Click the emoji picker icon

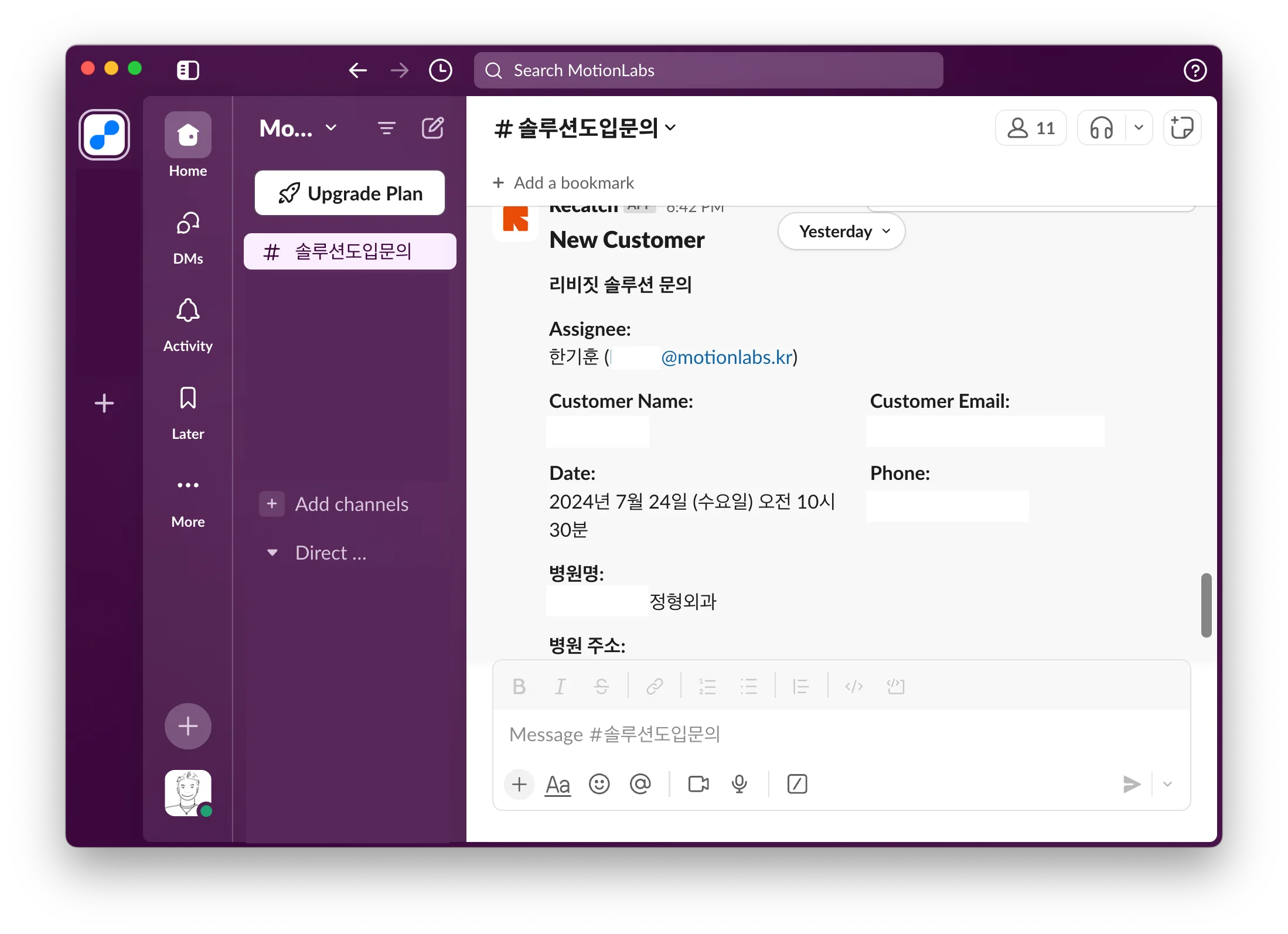598,783
